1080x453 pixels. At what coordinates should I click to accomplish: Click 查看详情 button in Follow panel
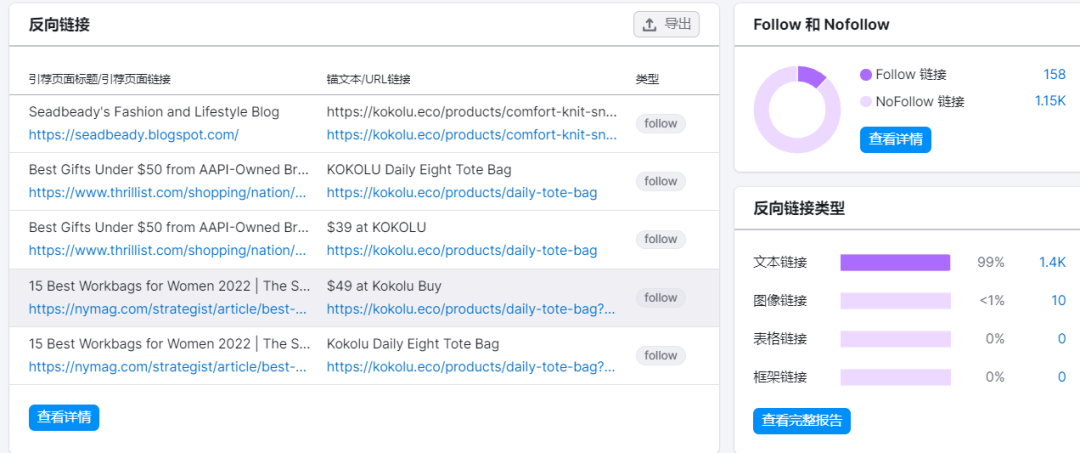(895, 139)
